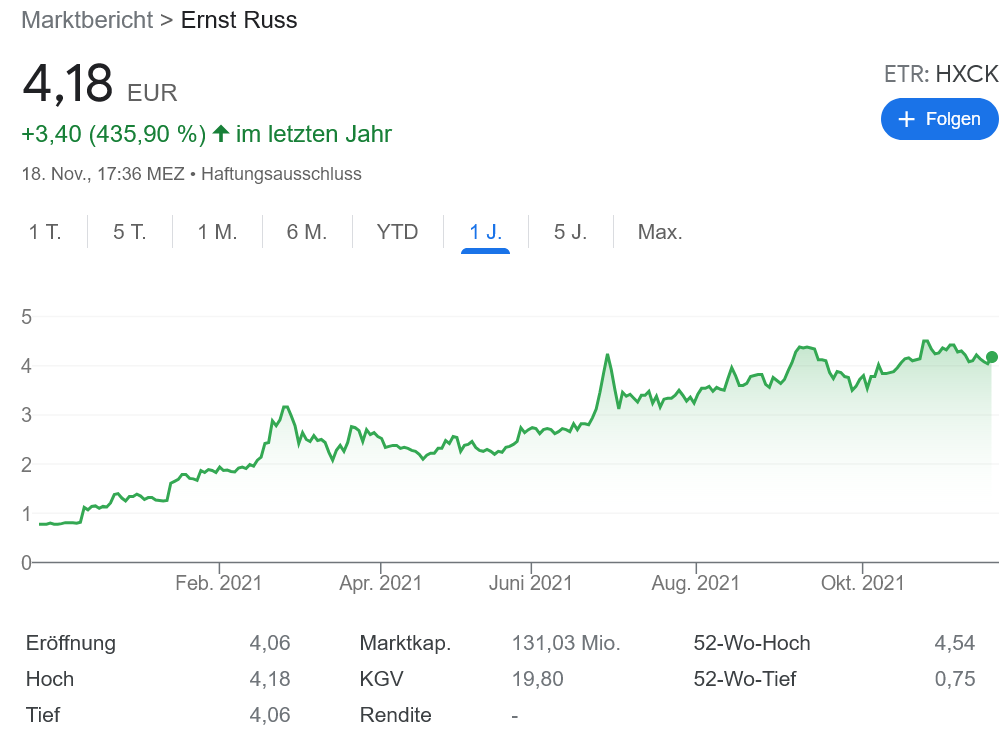
Task: Select the 1 J. tab
Action: click(486, 232)
